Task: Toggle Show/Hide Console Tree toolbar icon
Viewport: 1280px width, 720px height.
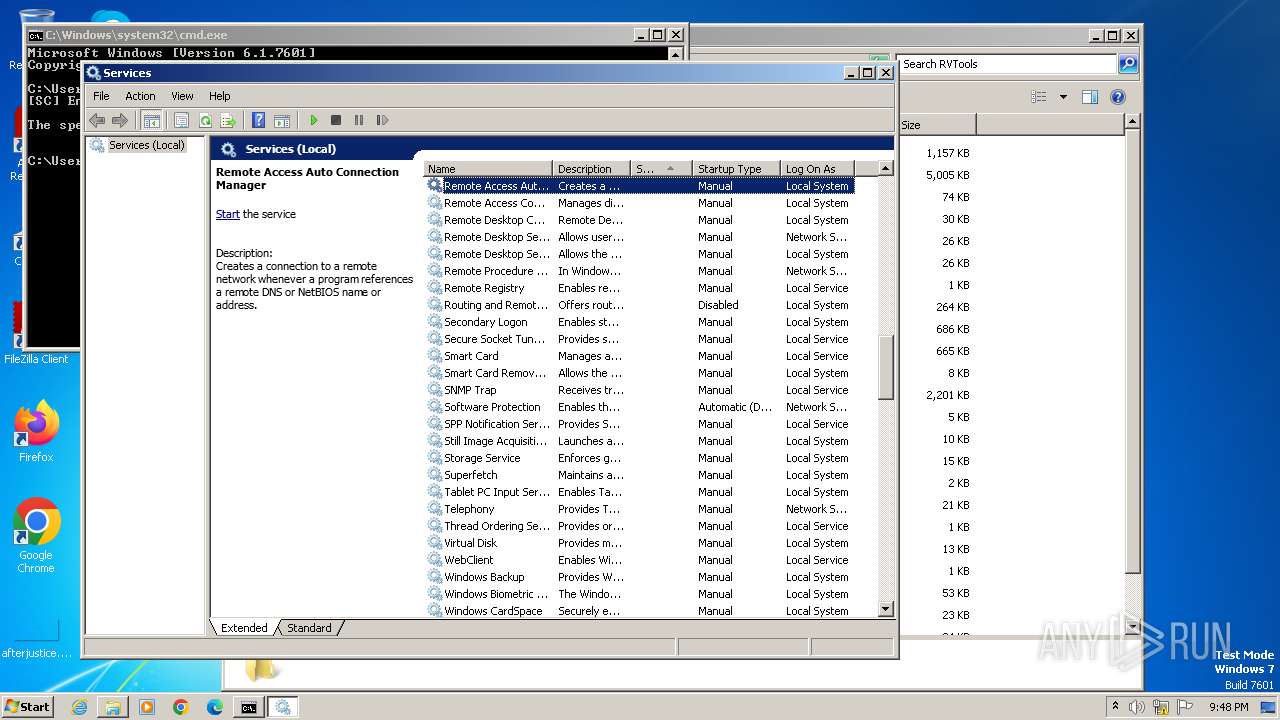Action: pyautogui.click(x=151, y=120)
